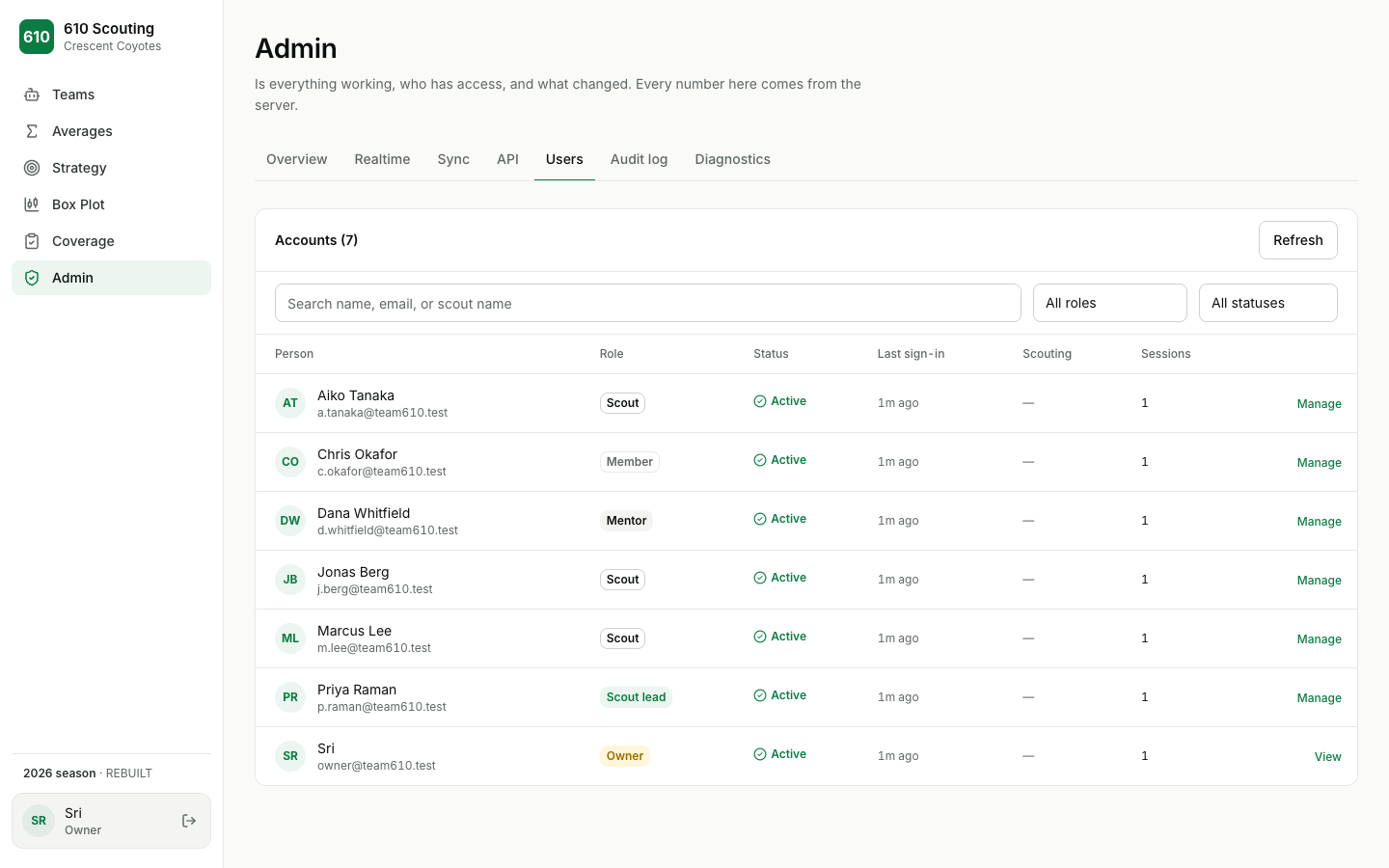Manage Jonas Berg's account

point(1319,581)
